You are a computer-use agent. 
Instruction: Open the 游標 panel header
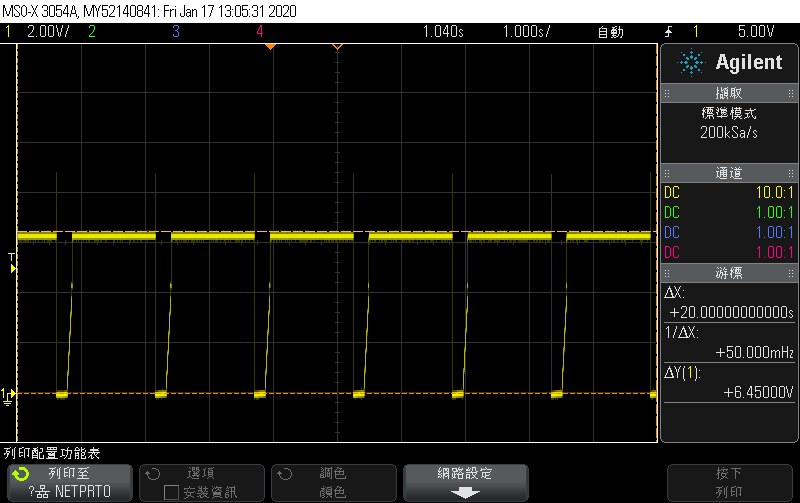pos(729,273)
